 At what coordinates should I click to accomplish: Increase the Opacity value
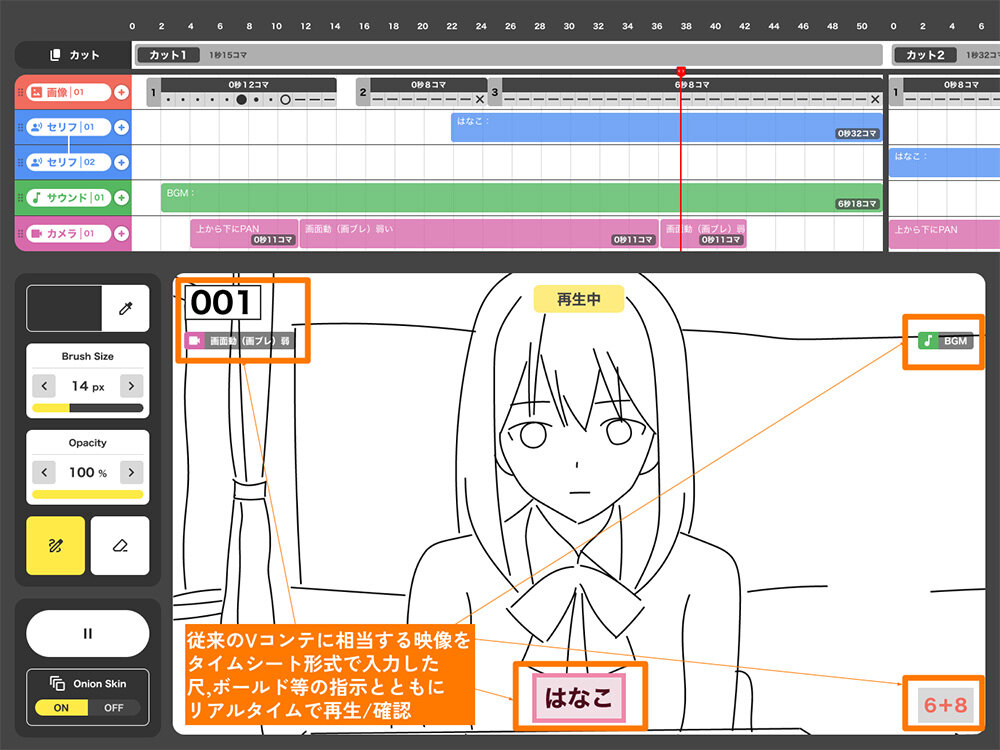tap(131, 472)
